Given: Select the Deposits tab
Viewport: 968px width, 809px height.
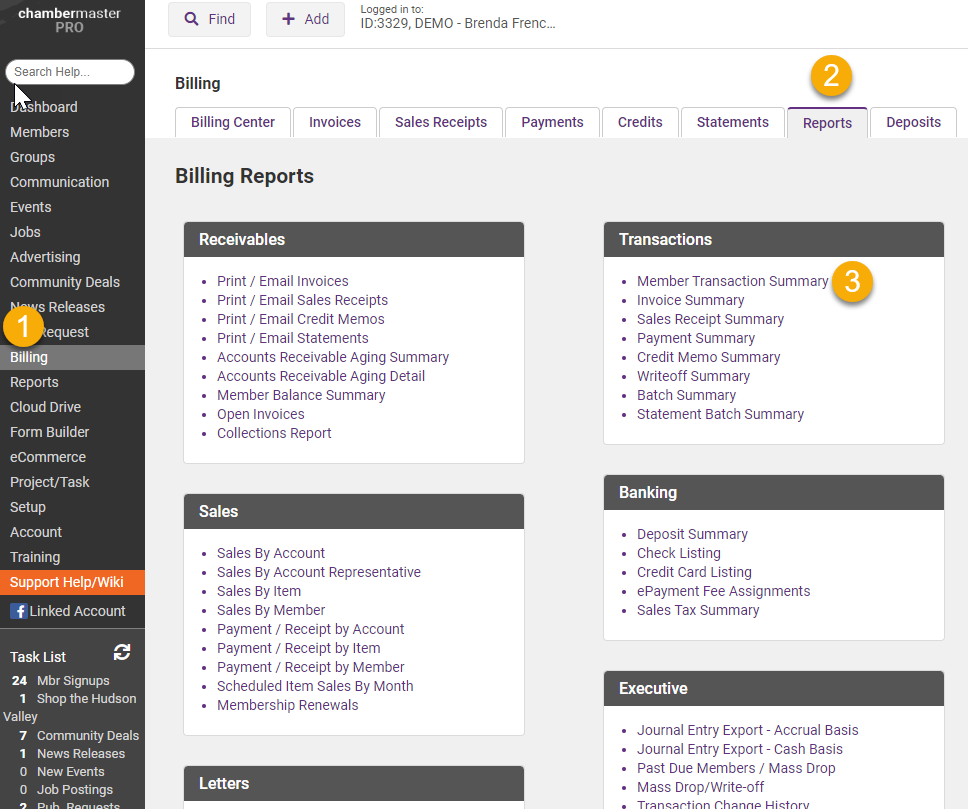Looking at the screenshot, I should [x=912, y=121].
